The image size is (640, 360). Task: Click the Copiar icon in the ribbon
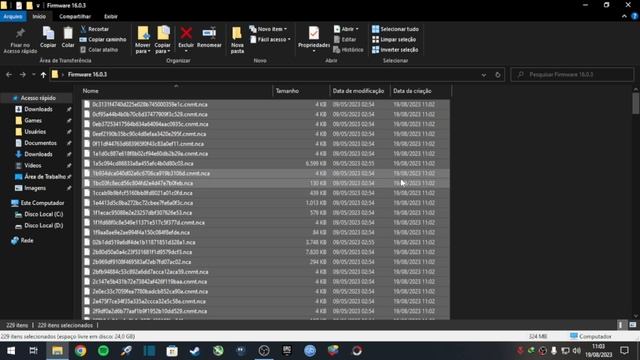pyautogui.click(x=48, y=34)
